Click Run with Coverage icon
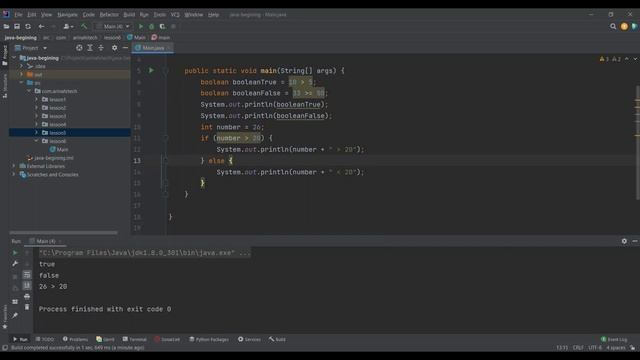Screen dimensions: 640x360 point(162,27)
